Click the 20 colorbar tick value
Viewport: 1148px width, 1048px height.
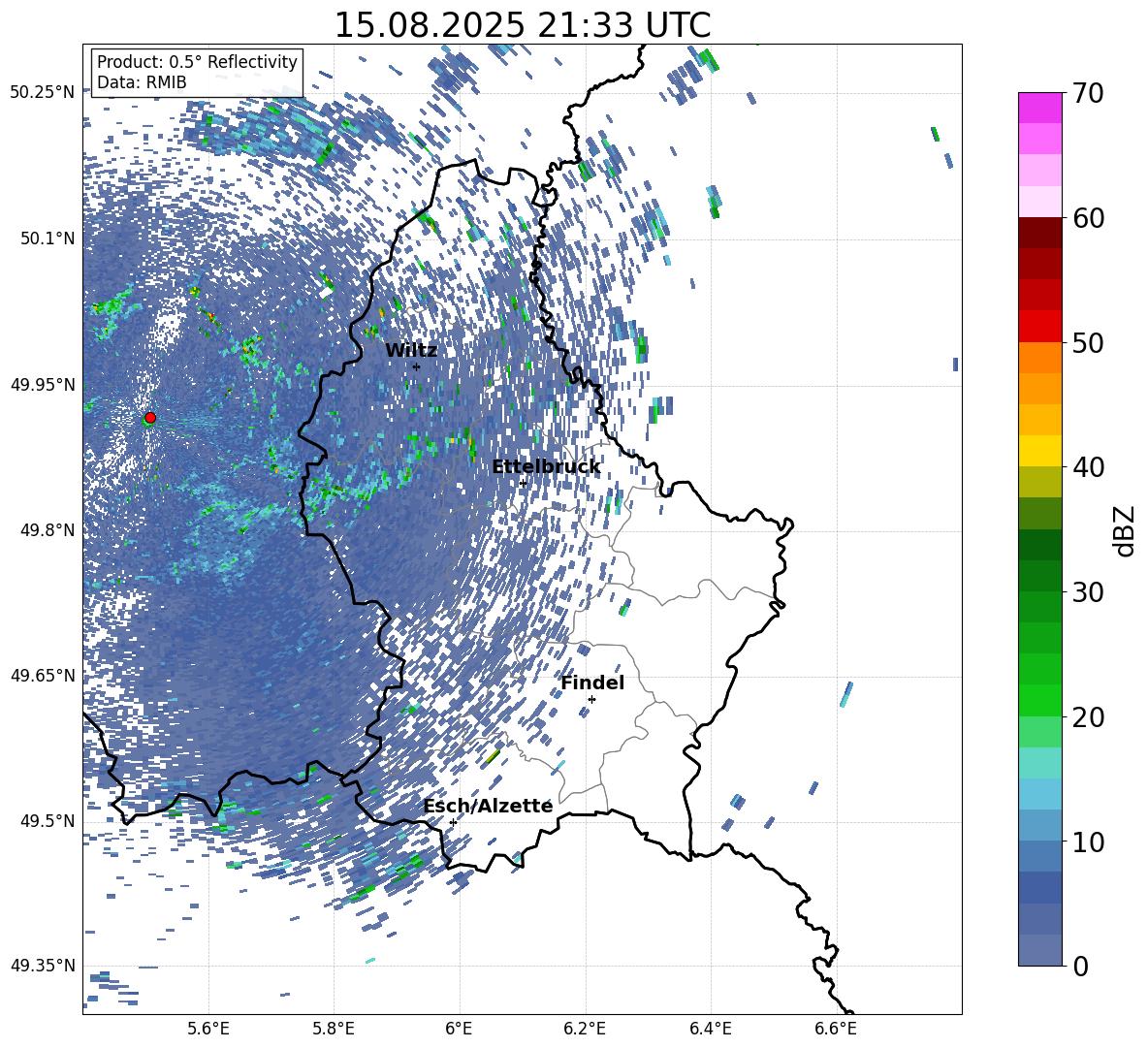point(1088,717)
